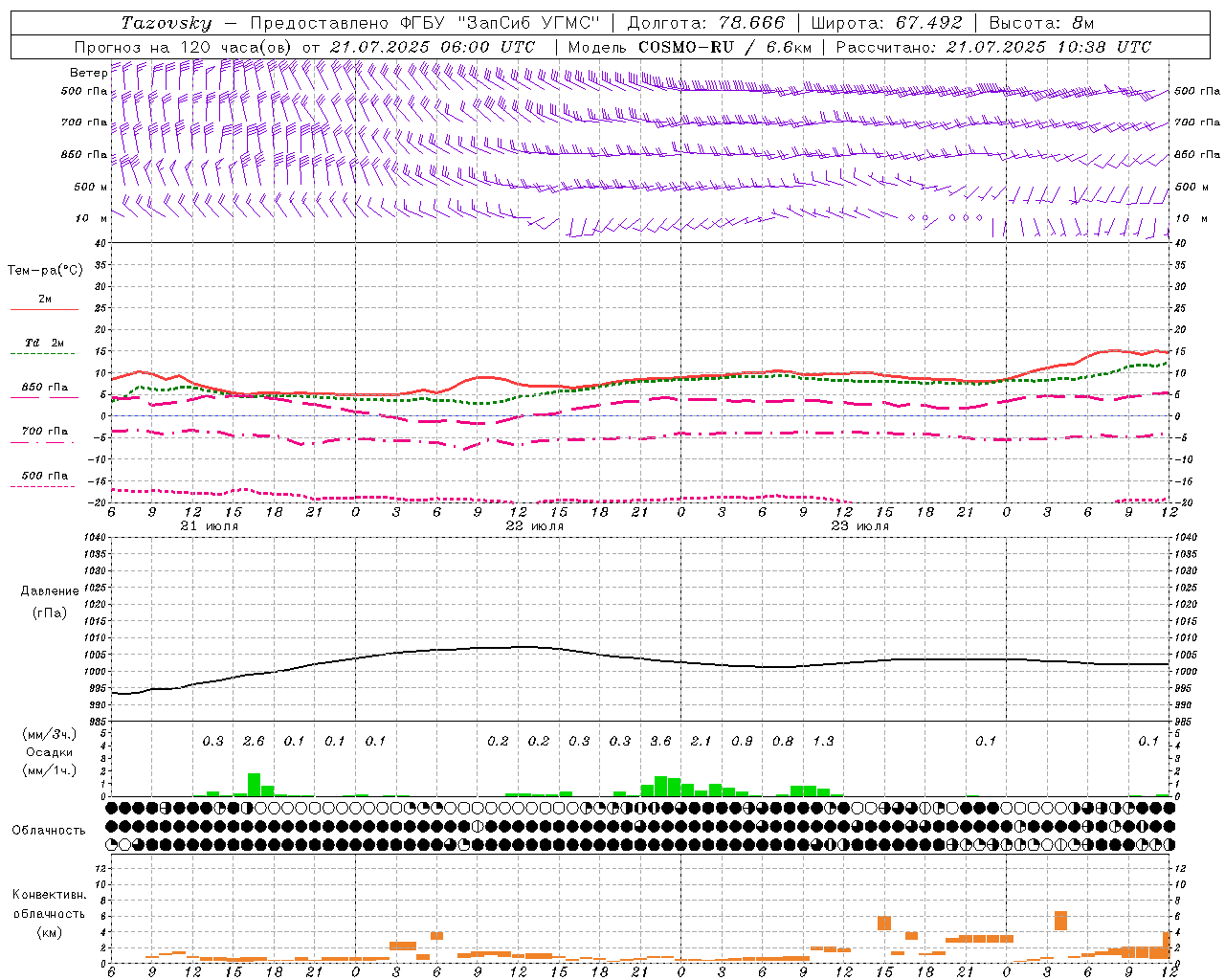Click the station name "Tazovsky" in the header

(x=166, y=23)
